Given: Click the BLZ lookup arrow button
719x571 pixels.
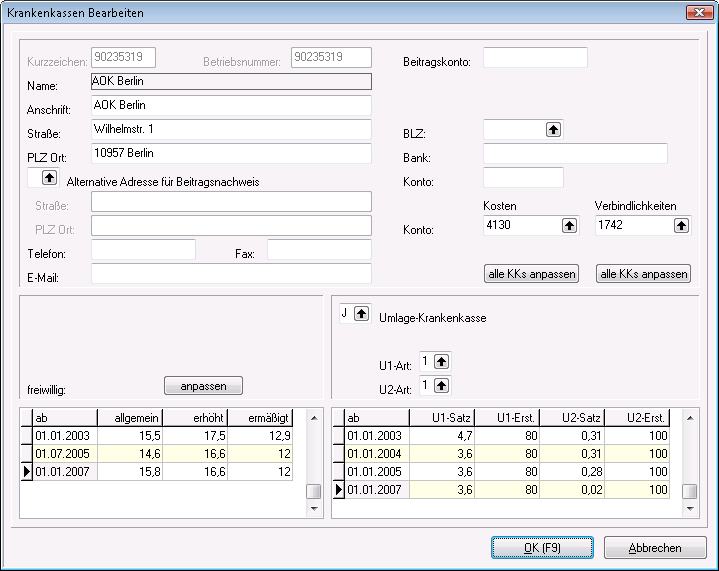Looking at the screenshot, I should pos(553,129).
